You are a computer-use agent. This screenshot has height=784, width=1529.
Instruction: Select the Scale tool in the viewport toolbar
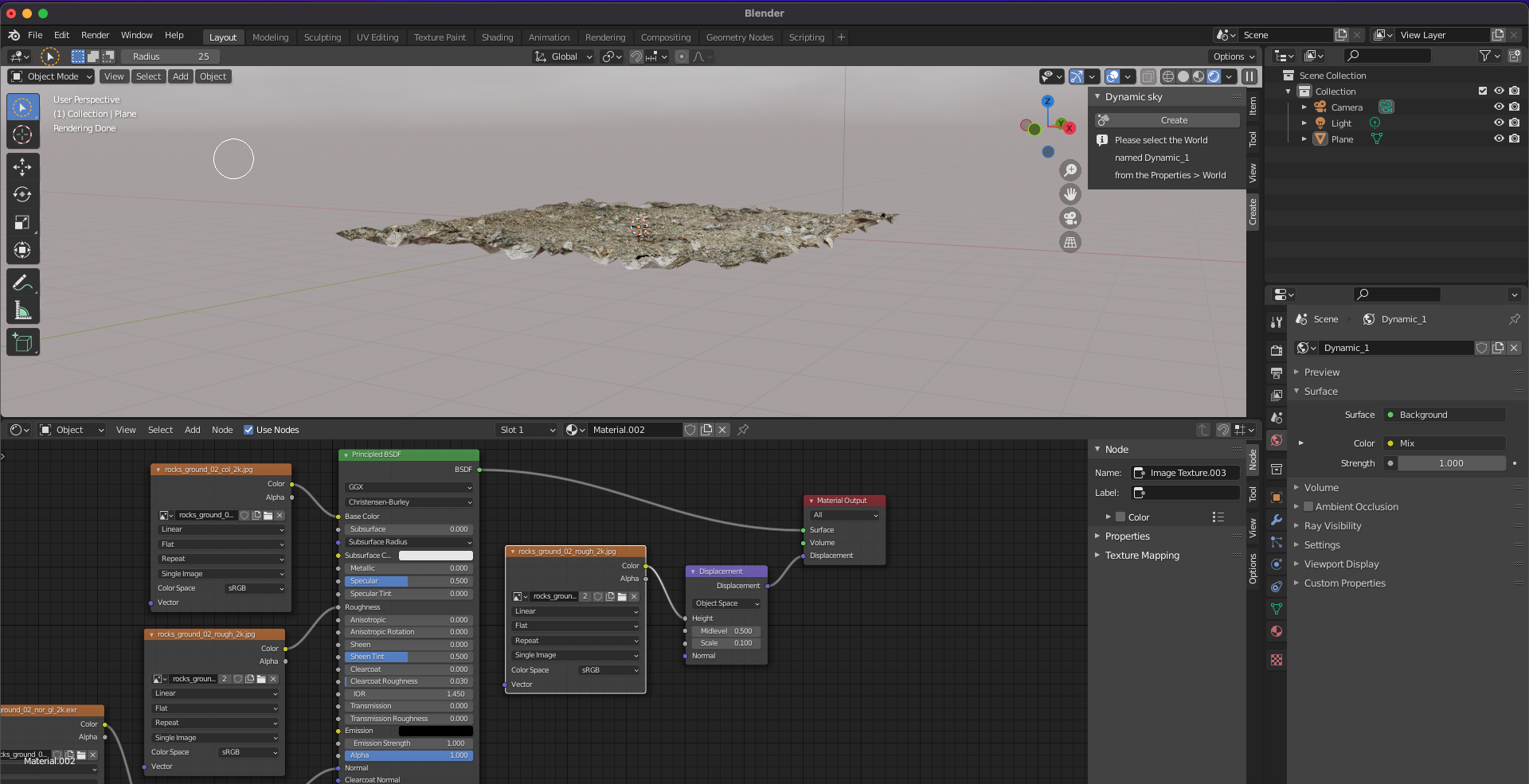[x=22, y=223]
